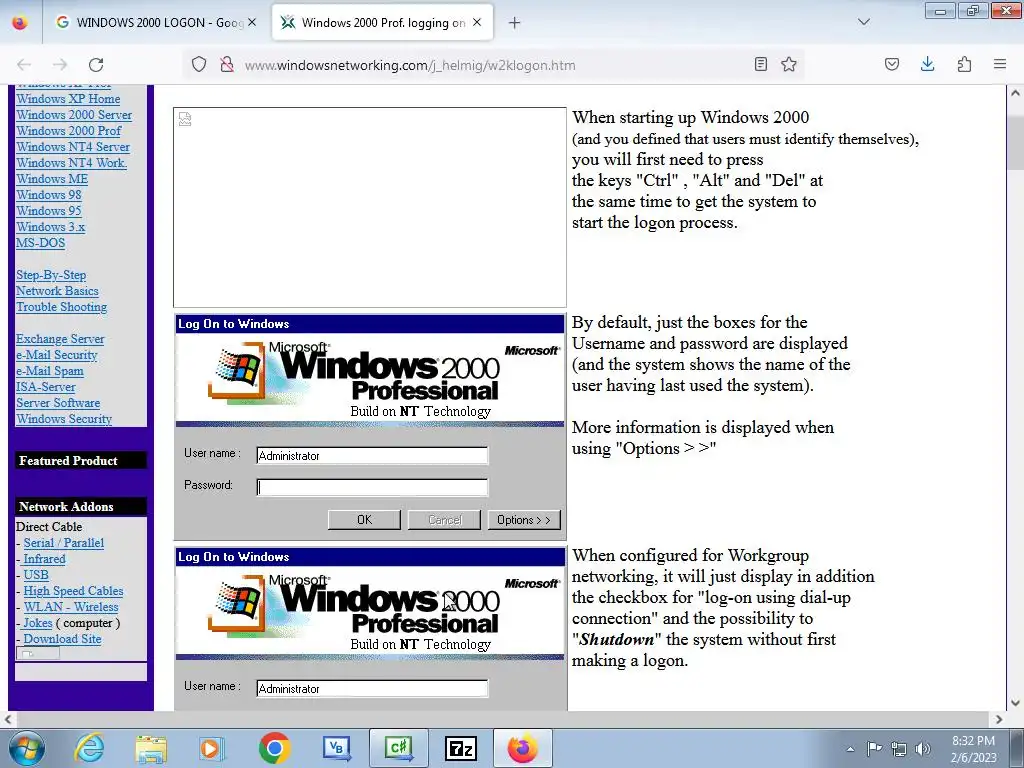1024x768 pixels.
Task: Open the Windows Start menu orb
Action: pyautogui.click(x=27, y=748)
